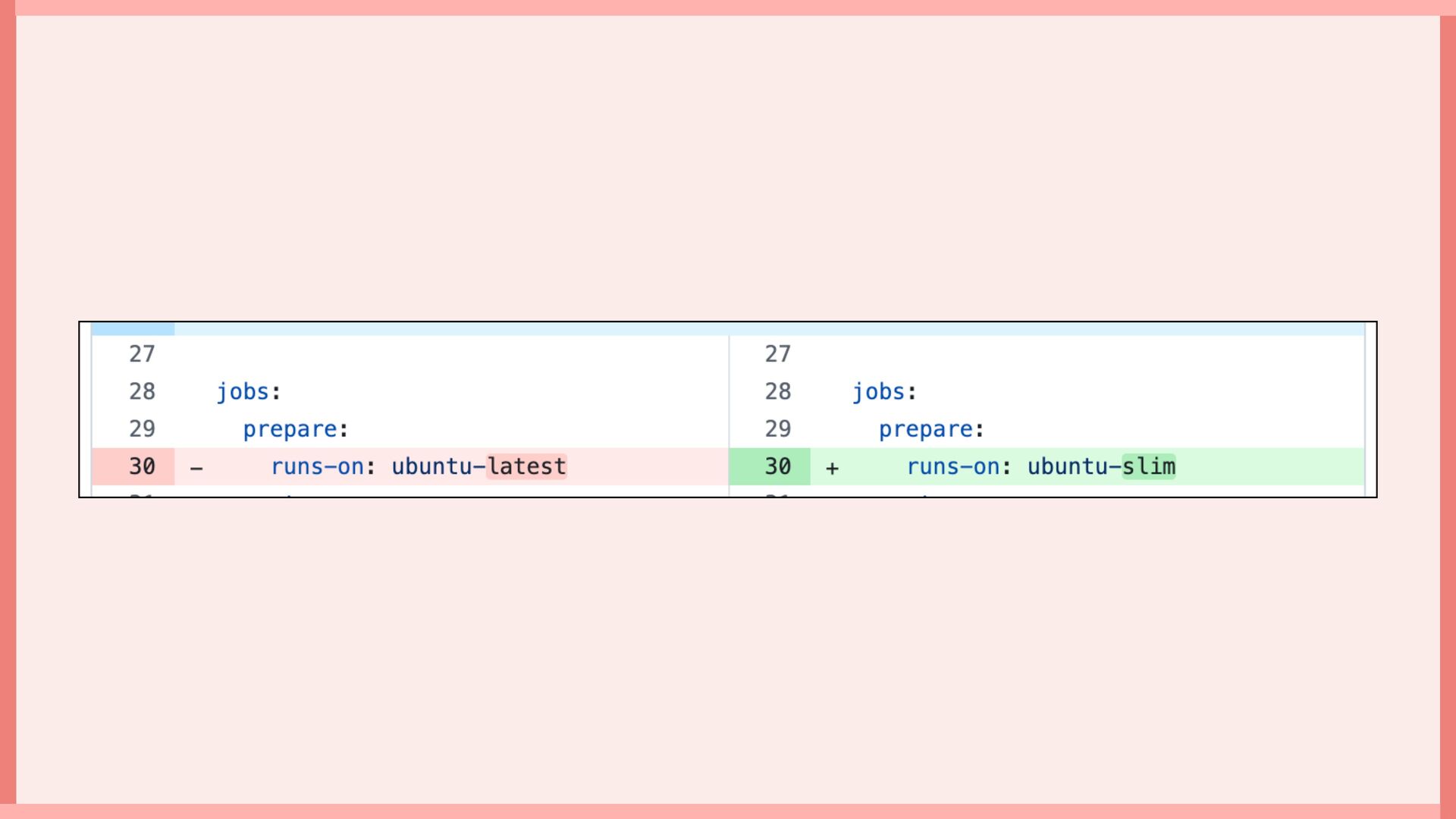
Task: Click the minus marker on deleted line 30
Action: pos(196,468)
